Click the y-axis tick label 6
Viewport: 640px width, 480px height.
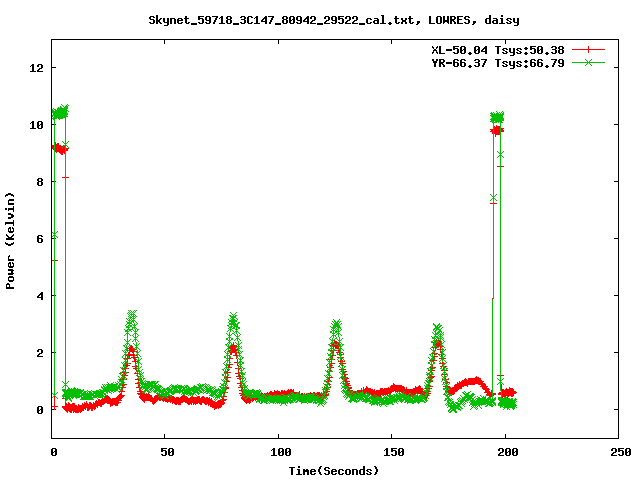[x=40, y=239]
